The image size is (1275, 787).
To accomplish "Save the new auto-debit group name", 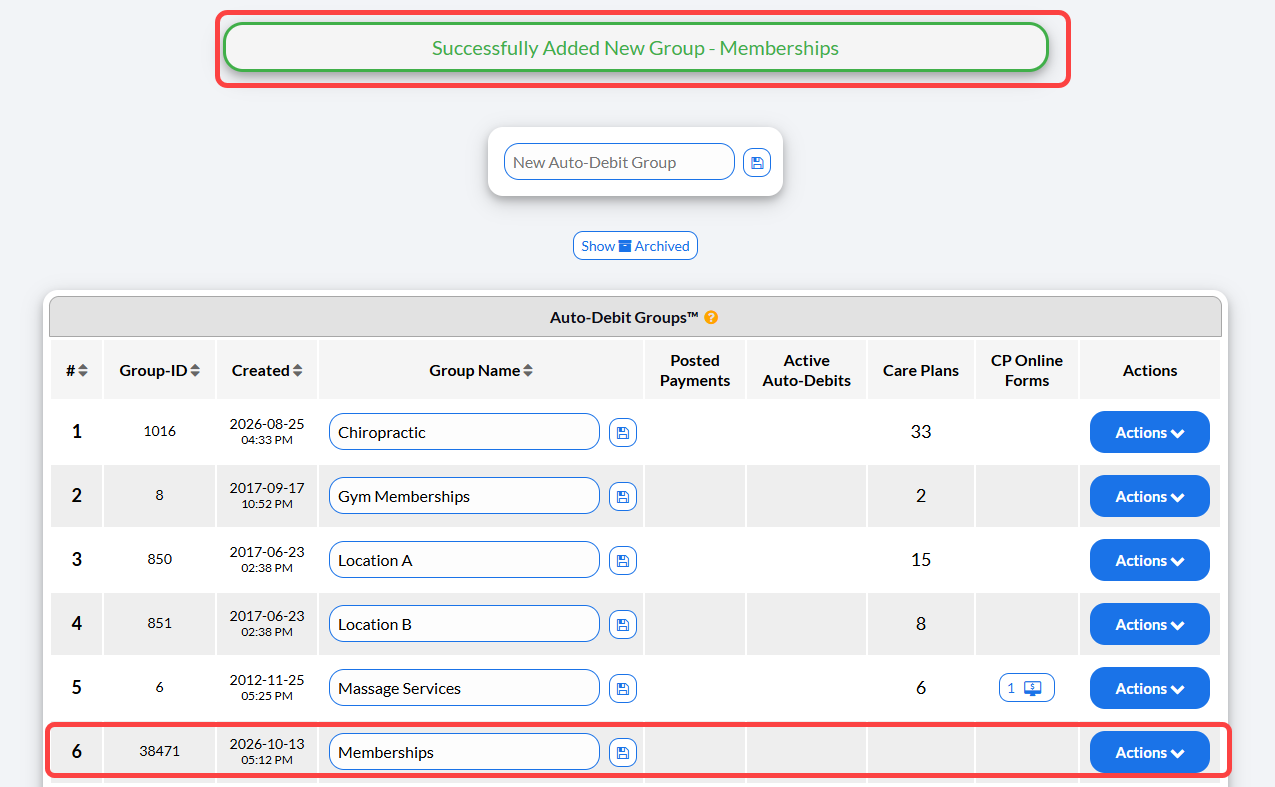I will click(757, 162).
